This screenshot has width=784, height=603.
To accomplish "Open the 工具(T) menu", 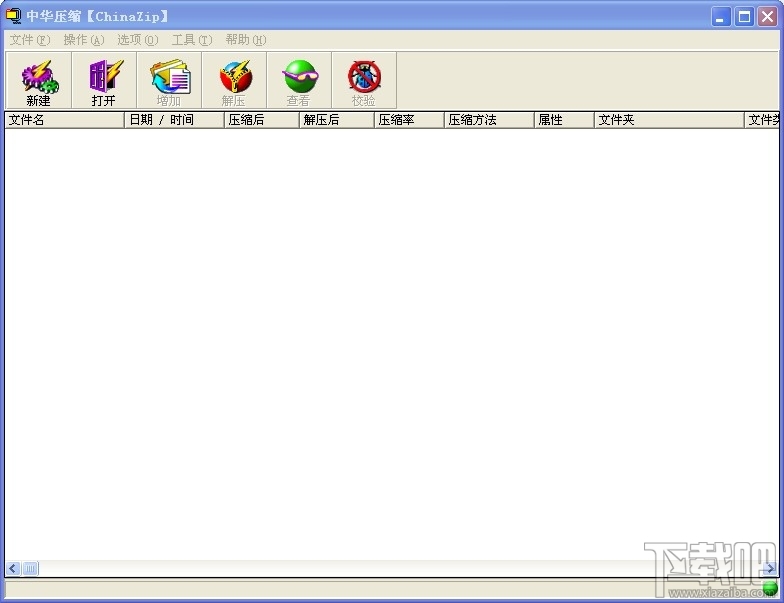I will [x=192, y=40].
